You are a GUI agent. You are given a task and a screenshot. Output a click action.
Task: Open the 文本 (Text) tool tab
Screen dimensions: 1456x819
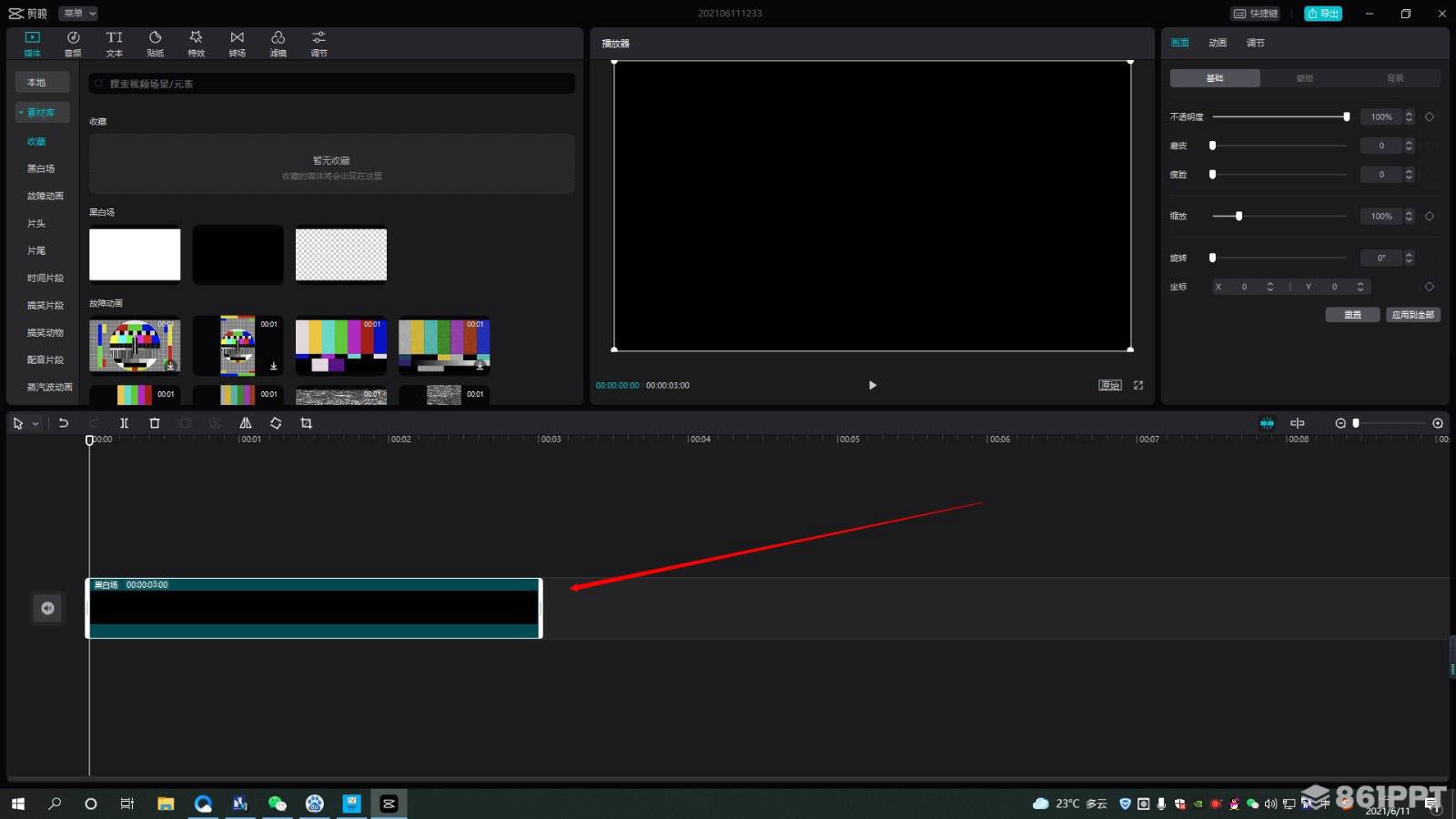coord(114,43)
